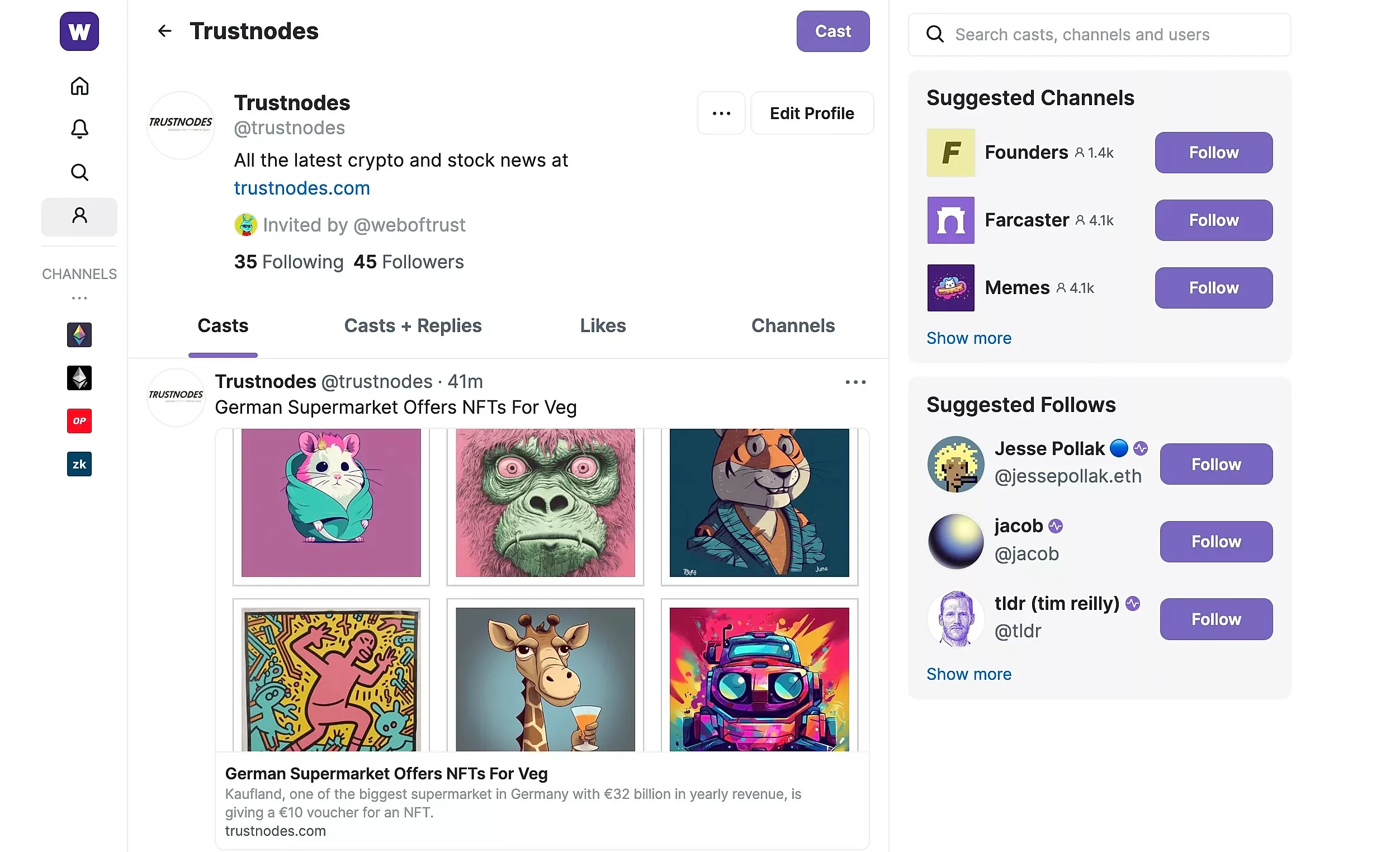The image size is (1400, 852).
Task: Switch to the Casts + Replies tab
Action: pyautogui.click(x=413, y=326)
